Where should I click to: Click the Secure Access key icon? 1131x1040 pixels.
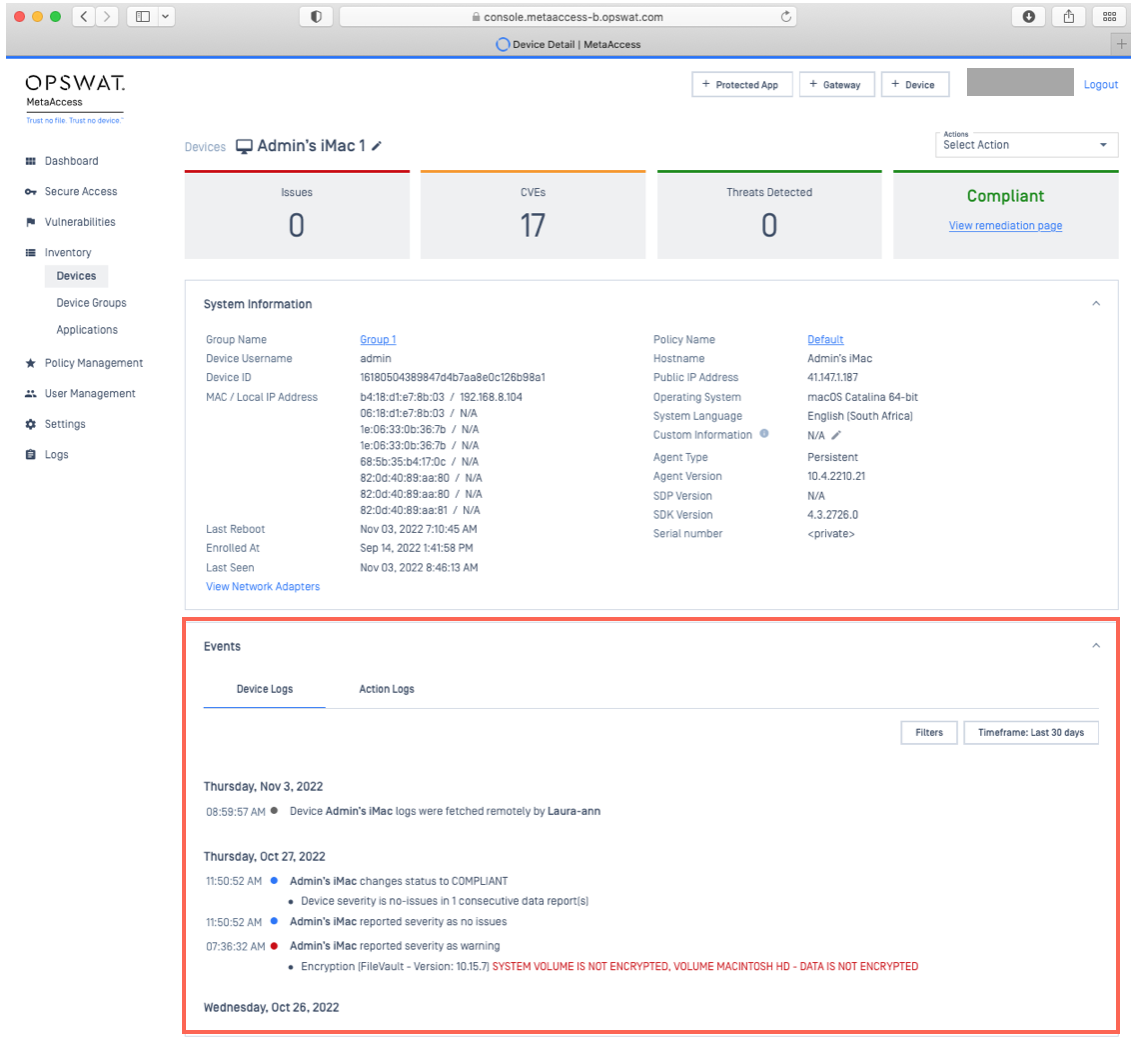pos(30,191)
